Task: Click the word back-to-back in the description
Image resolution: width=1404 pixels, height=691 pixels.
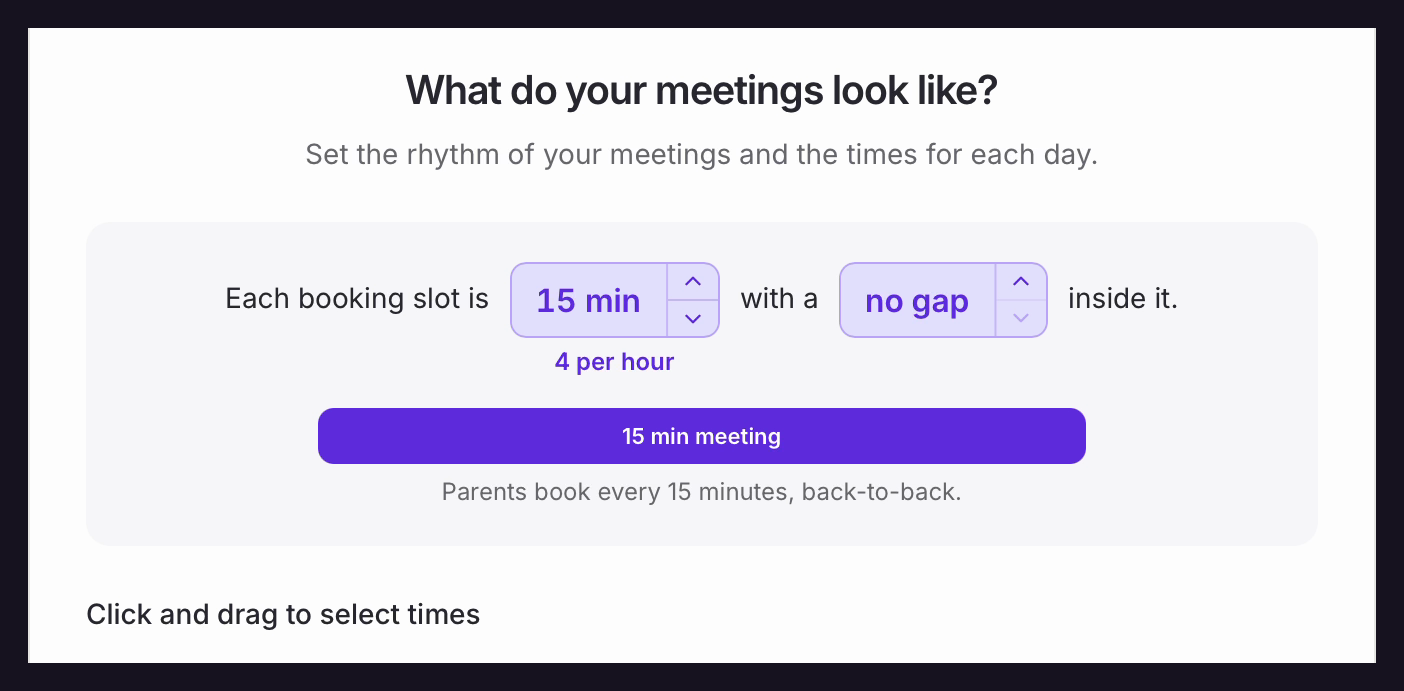Action: point(881,492)
